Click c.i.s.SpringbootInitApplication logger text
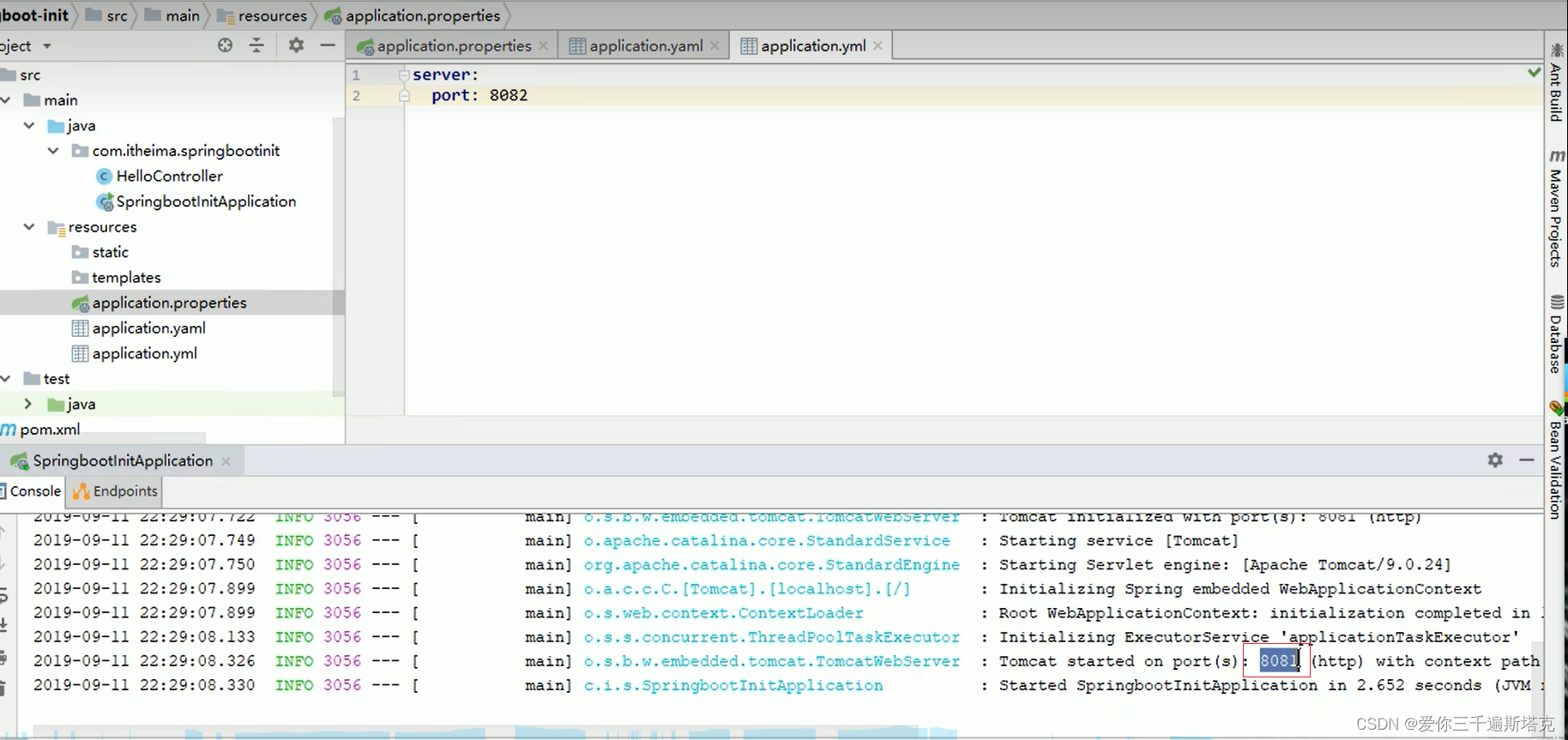 [733, 685]
